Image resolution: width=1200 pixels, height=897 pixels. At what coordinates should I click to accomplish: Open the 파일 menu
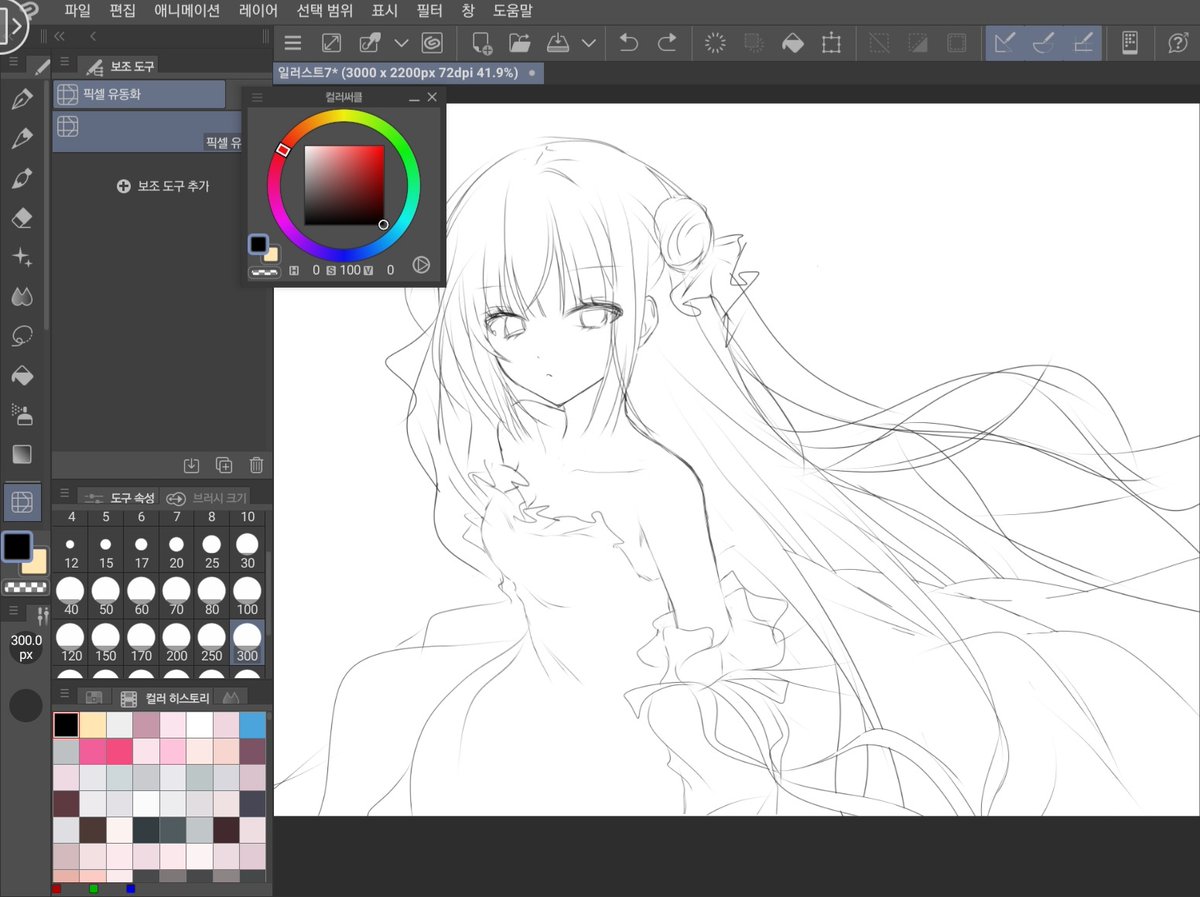pyautogui.click(x=77, y=11)
